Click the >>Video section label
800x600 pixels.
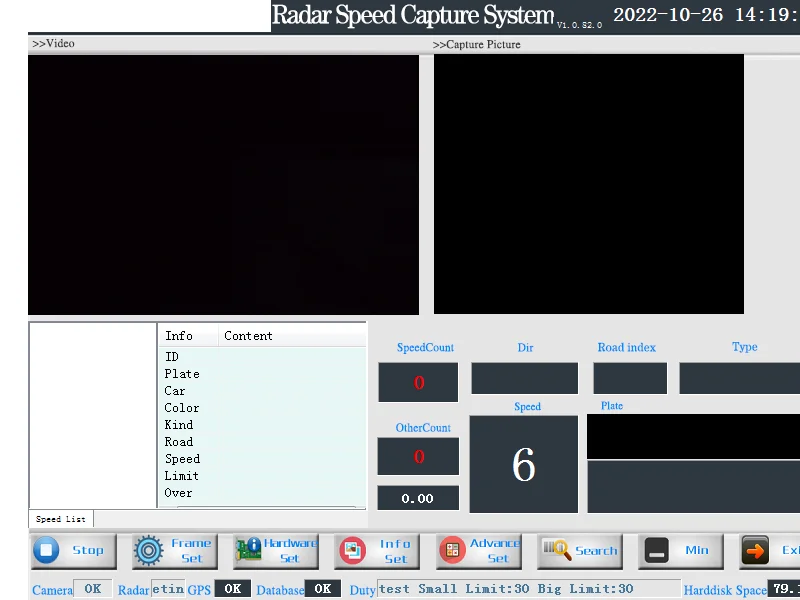54,43
